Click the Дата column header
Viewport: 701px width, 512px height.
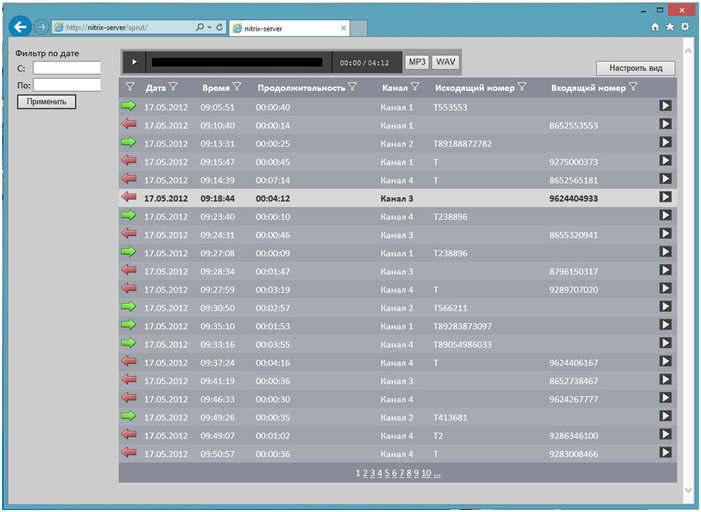tap(156, 88)
